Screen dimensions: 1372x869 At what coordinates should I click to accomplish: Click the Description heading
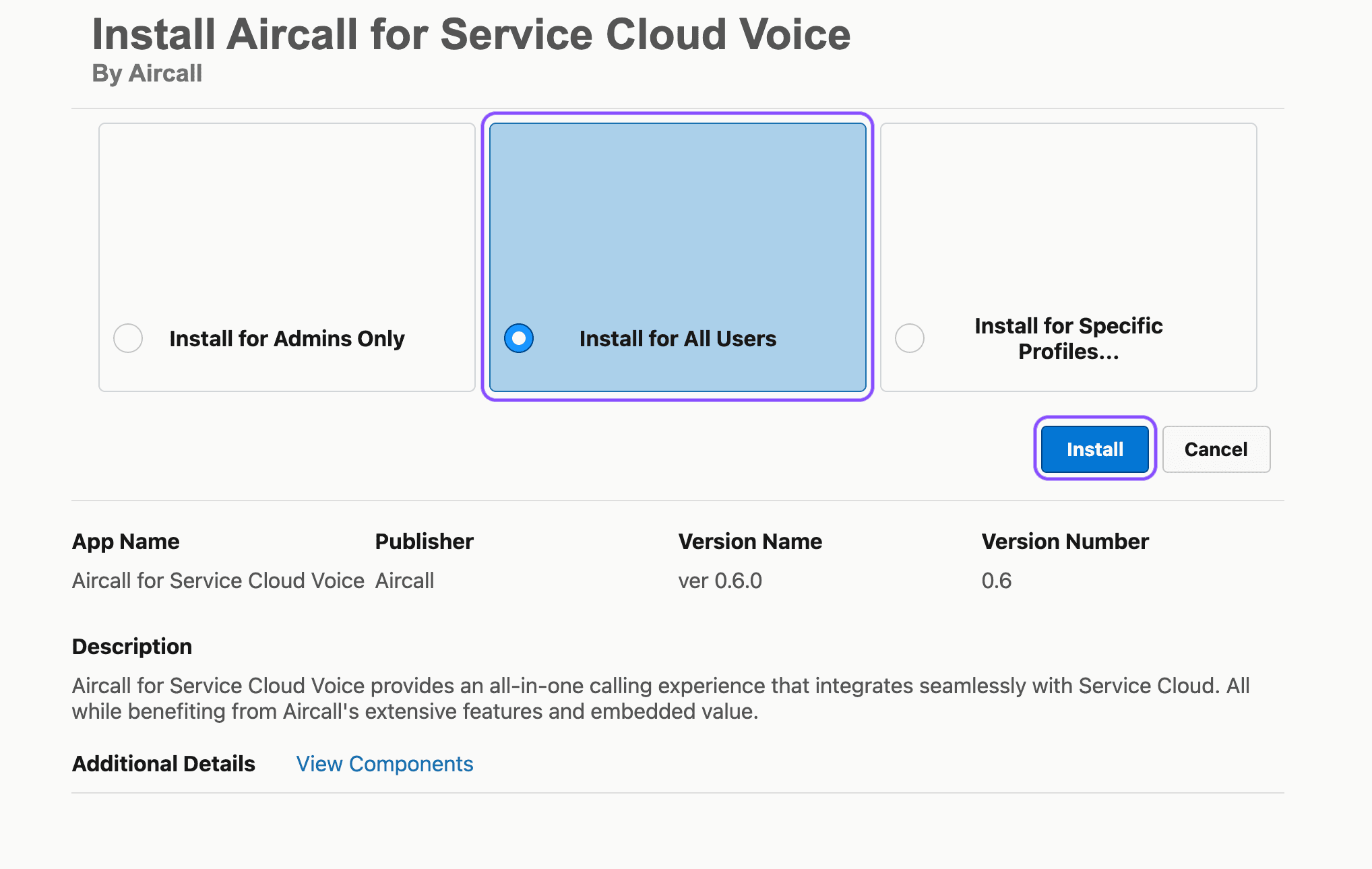click(x=131, y=646)
